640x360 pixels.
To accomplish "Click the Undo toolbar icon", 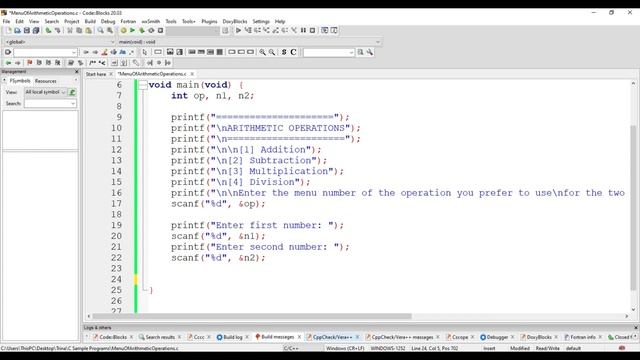I will [48, 31].
